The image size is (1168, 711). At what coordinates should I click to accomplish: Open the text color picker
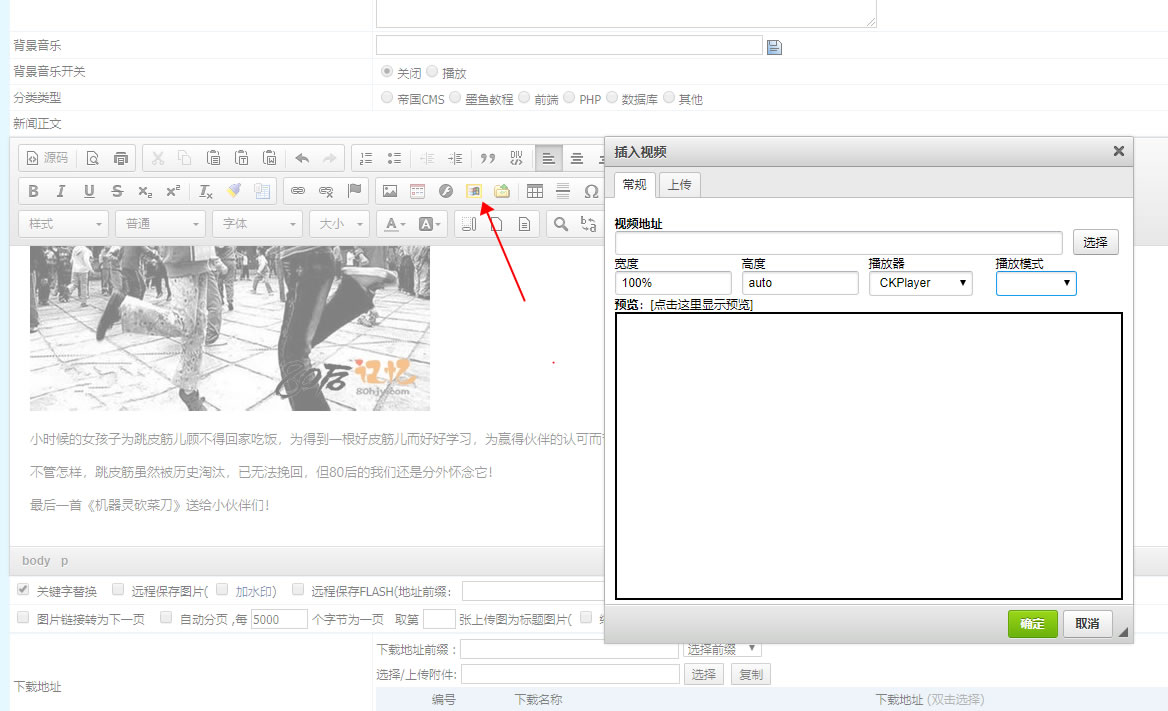tap(394, 224)
